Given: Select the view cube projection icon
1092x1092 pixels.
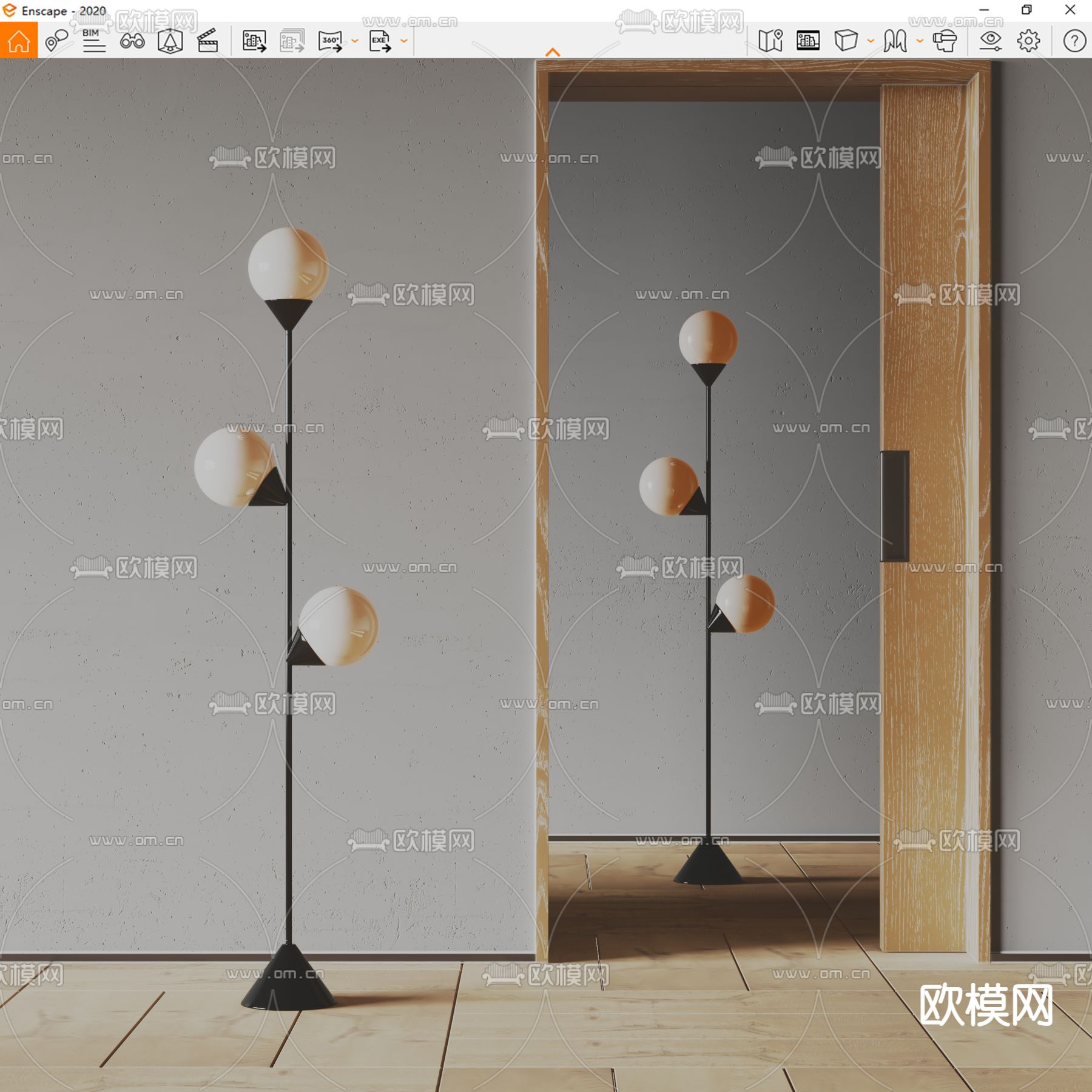Looking at the screenshot, I should [846, 41].
